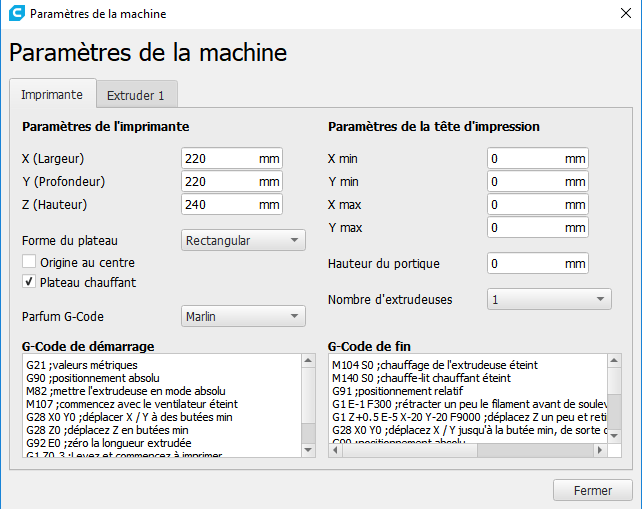
Task: Open the Forme du plateau dropdown
Action: point(244,240)
